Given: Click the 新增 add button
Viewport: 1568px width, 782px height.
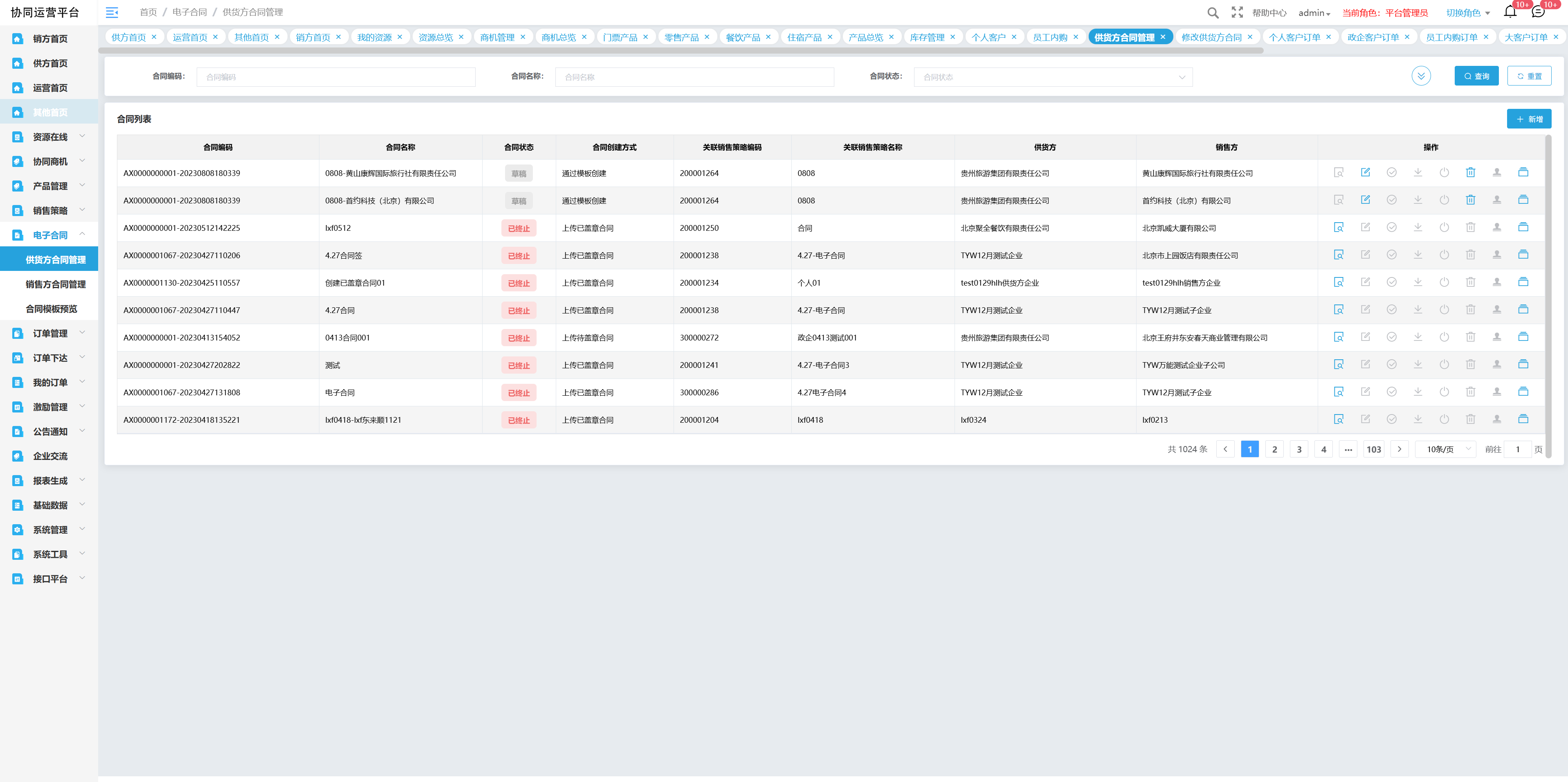Looking at the screenshot, I should point(1528,119).
